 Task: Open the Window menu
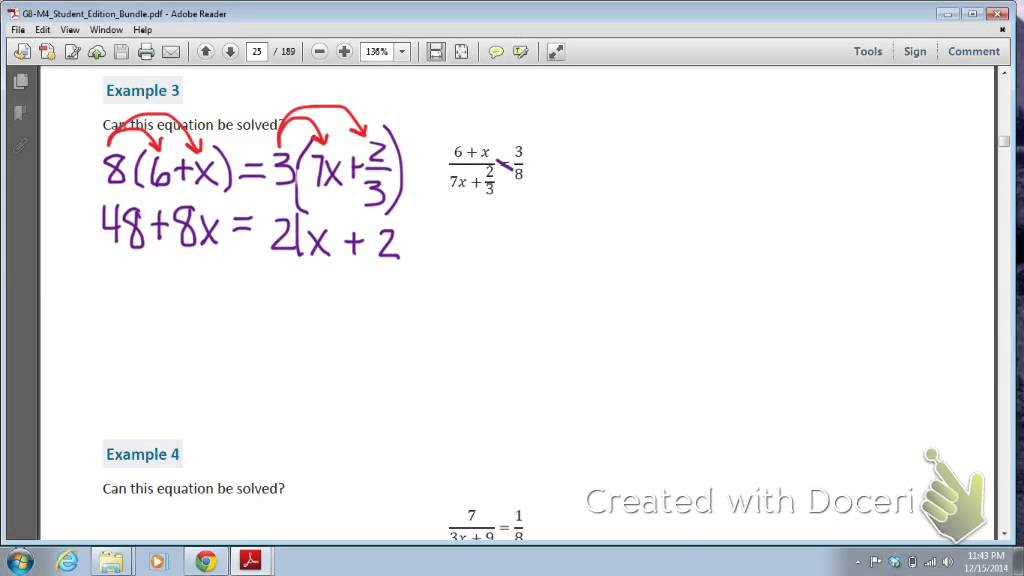(106, 30)
